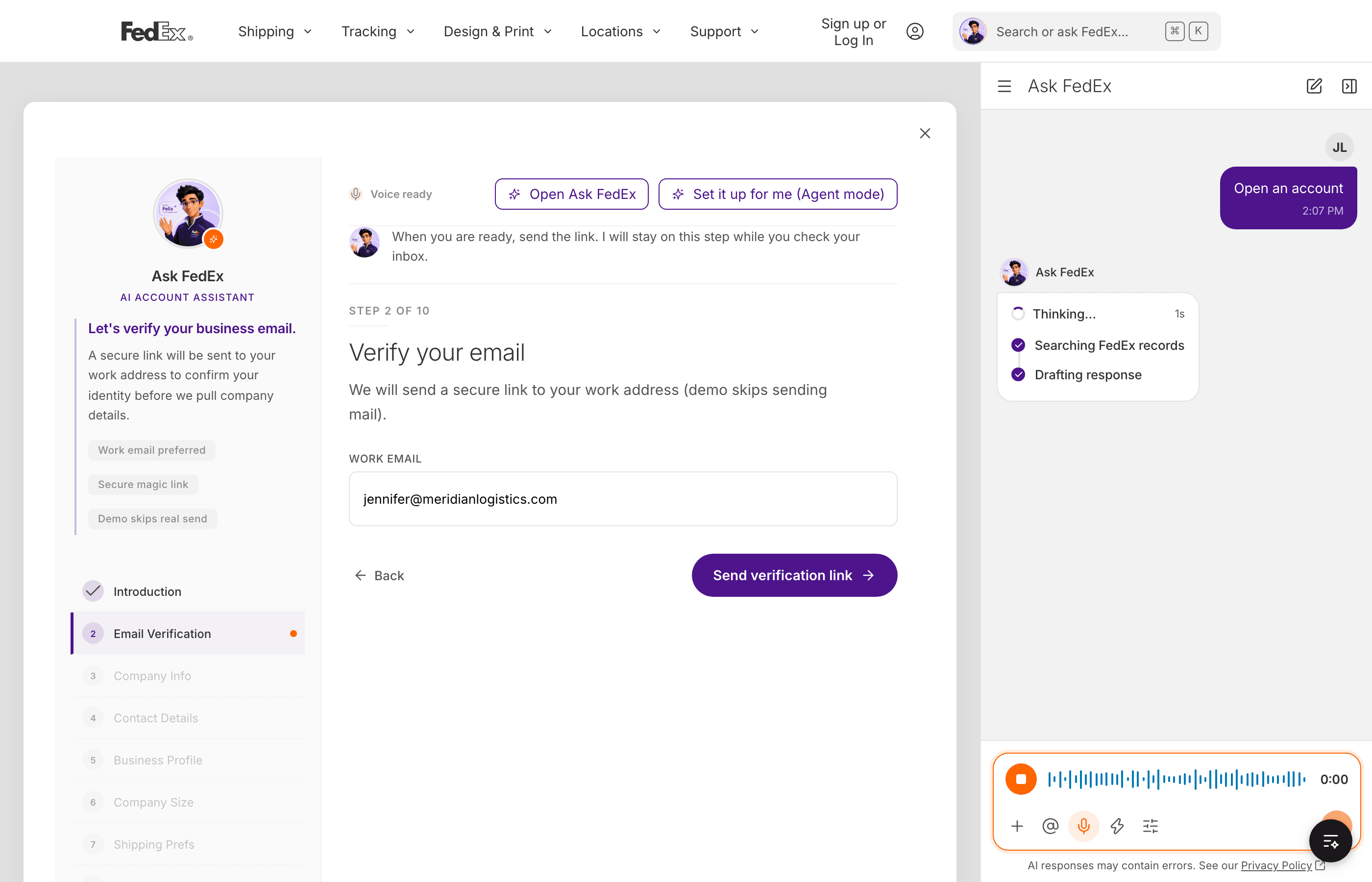Click the Voice ready microphone icon

356,194
